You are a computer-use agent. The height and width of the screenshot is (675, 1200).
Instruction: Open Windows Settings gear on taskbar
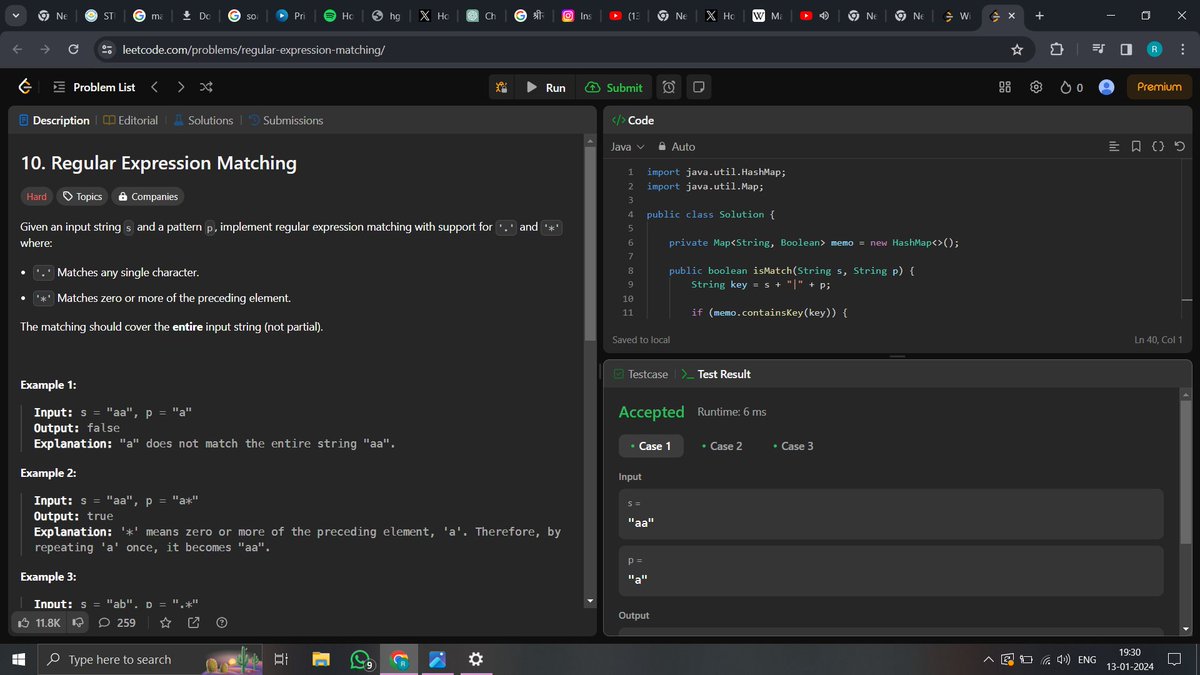[475, 659]
